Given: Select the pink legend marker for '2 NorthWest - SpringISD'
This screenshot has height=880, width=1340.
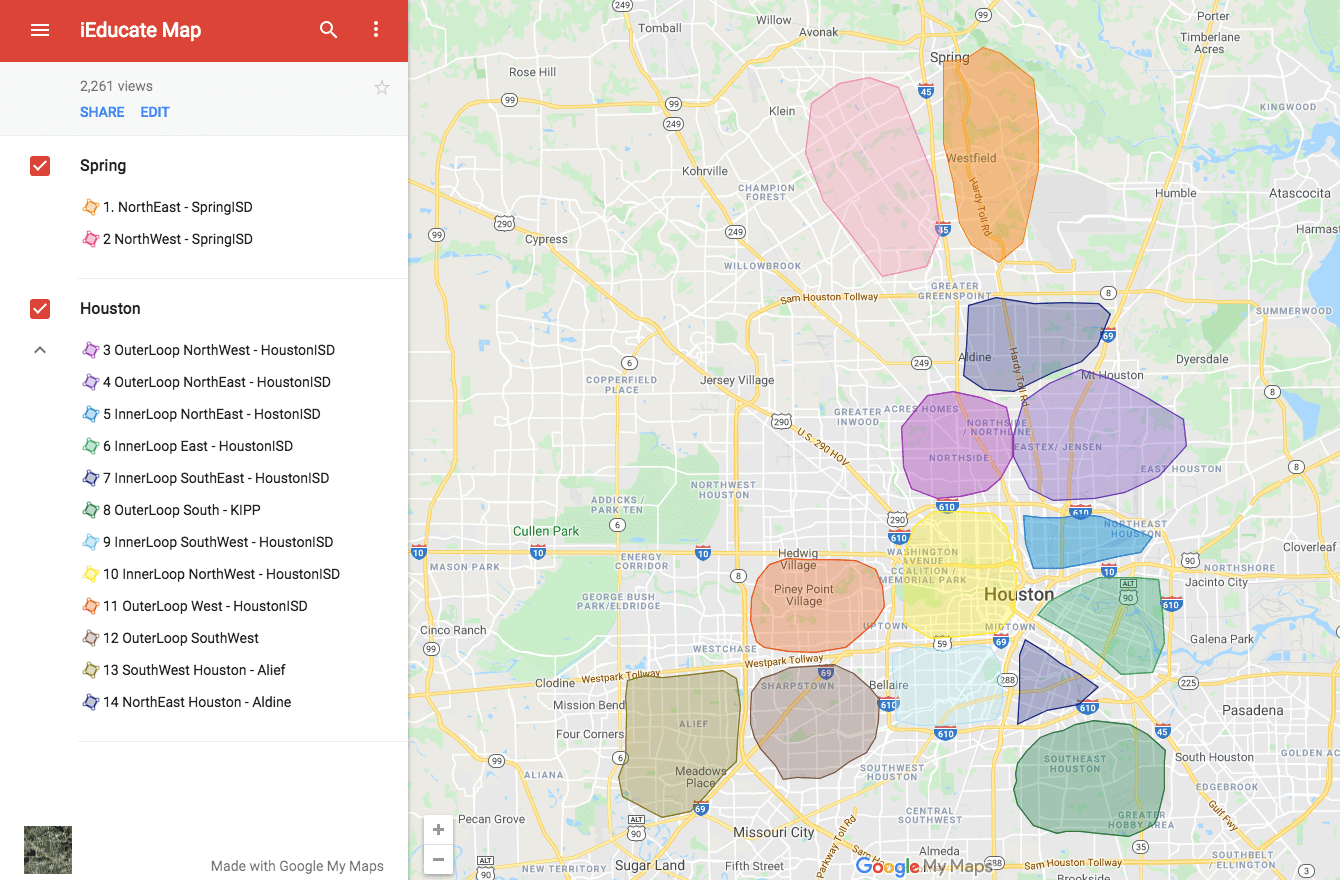Looking at the screenshot, I should (x=90, y=239).
